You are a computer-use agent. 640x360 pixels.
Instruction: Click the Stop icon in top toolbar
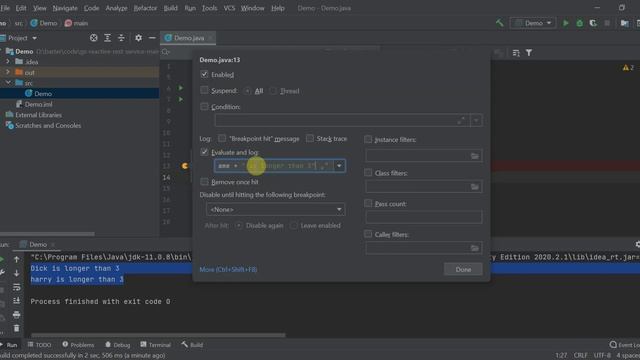pyautogui.click(x=607, y=23)
